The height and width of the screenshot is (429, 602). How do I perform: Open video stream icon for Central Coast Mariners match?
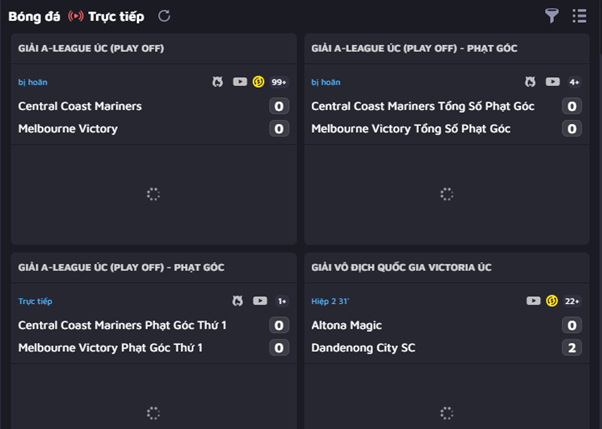[x=240, y=82]
